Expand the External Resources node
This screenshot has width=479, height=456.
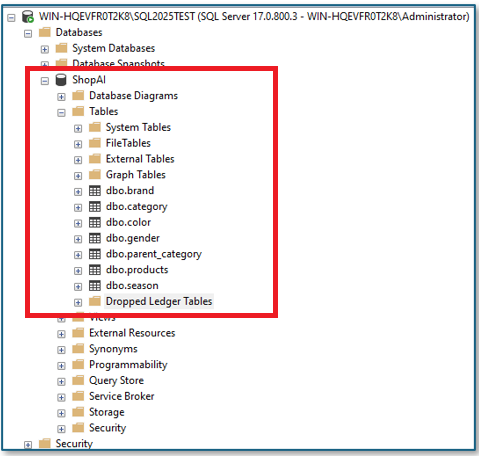tap(61, 334)
